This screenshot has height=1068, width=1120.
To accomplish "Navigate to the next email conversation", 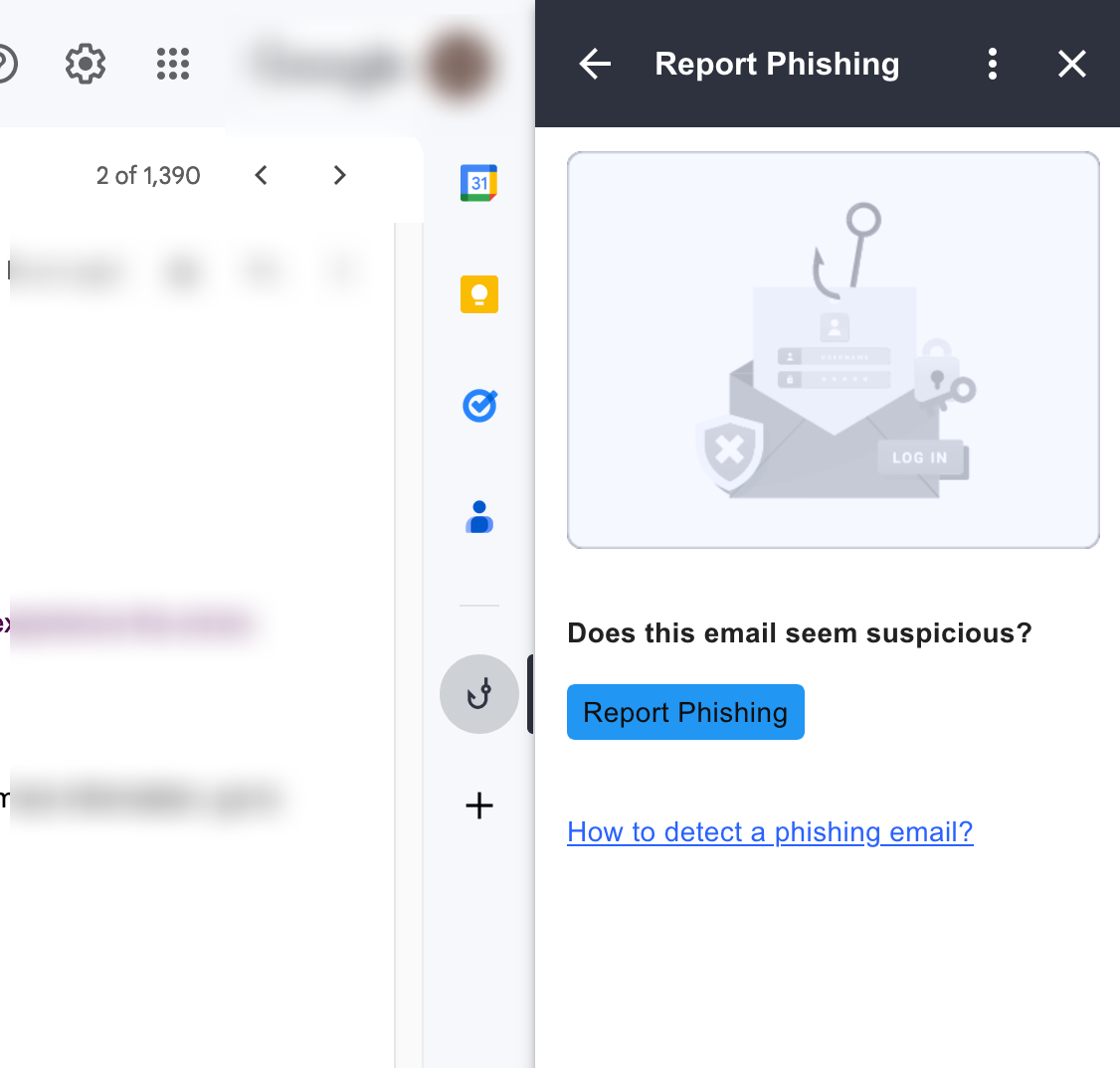I will click(339, 174).
